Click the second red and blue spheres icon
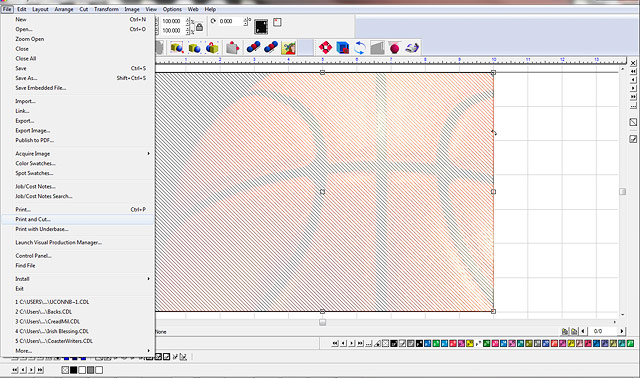The width and height of the screenshot is (640, 378). point(271,48)
